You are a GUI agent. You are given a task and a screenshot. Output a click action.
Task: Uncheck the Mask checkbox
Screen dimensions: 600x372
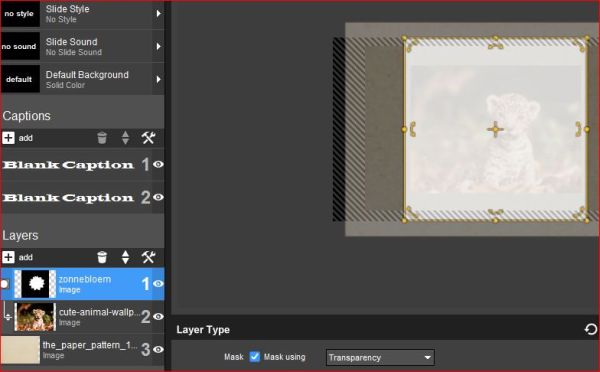click(254, 357)
